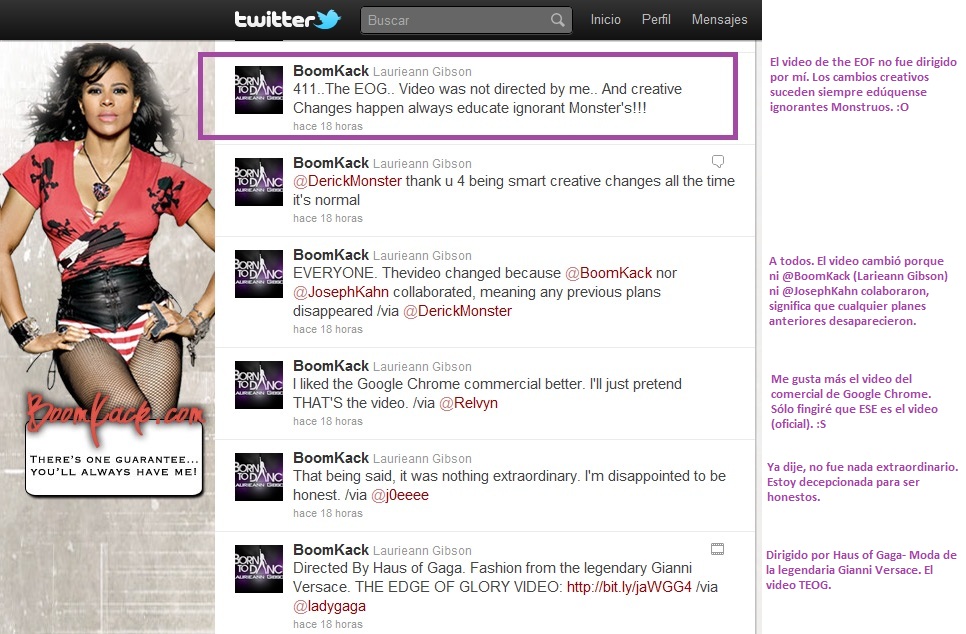
Task: Open @j0eeee mention link
Action: pyautogui.click(x=400, y=495)
